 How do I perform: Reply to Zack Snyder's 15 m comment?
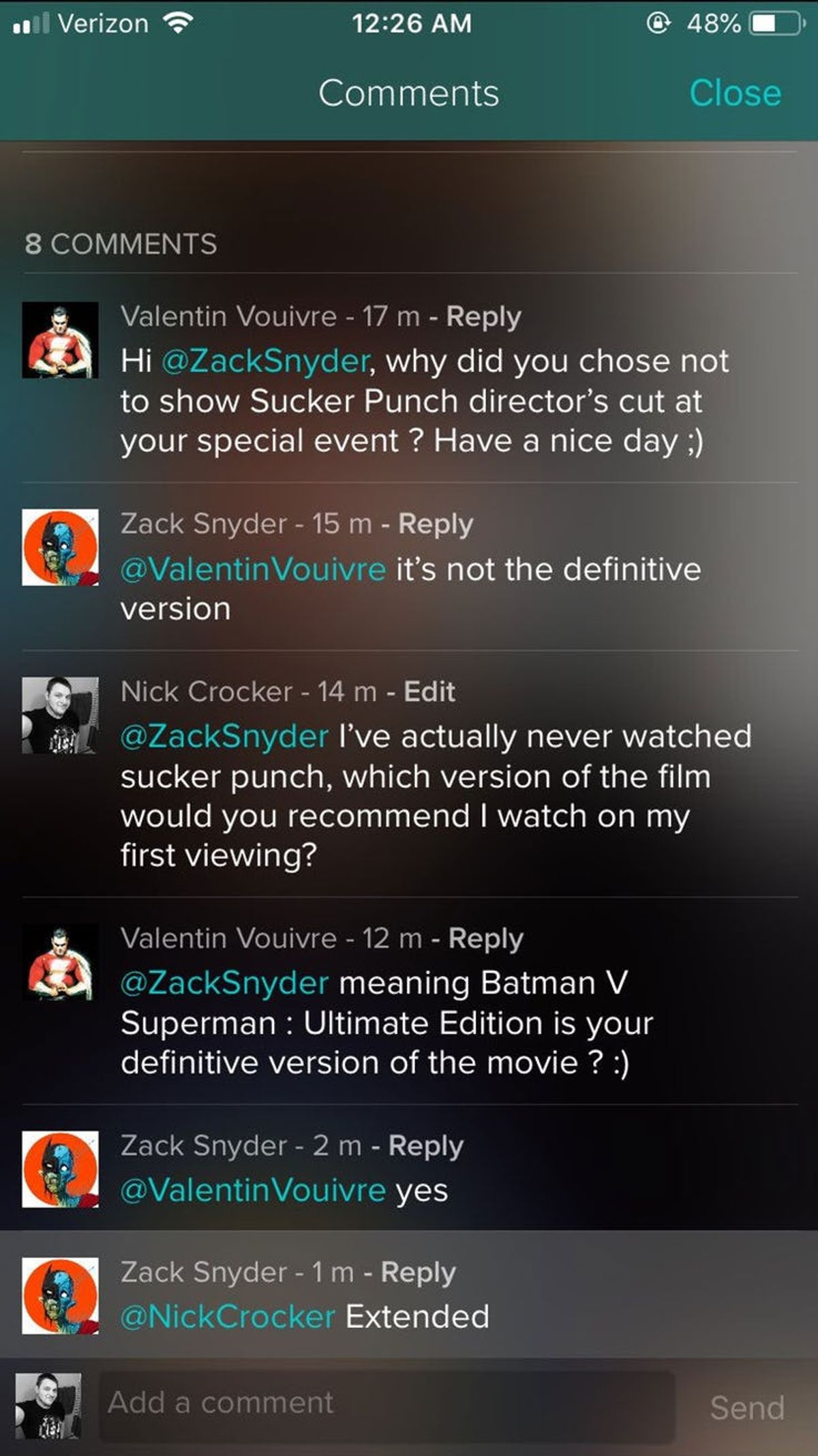point(435,524)
